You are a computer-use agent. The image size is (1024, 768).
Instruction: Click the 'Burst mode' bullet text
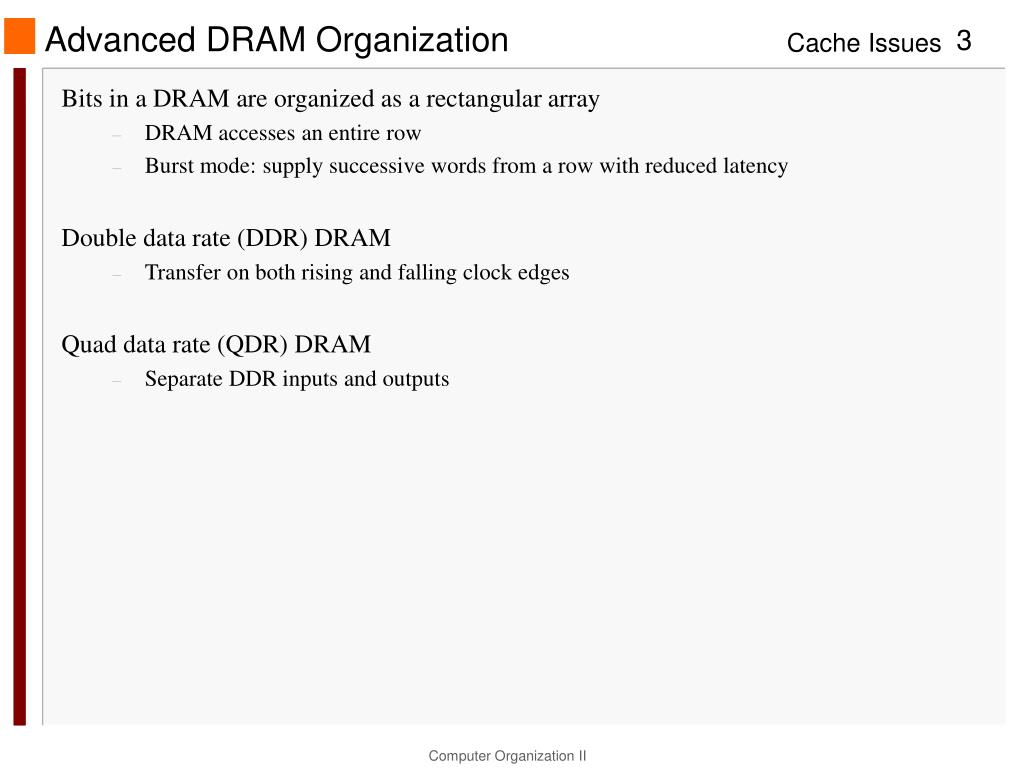(x=466, y=166)
